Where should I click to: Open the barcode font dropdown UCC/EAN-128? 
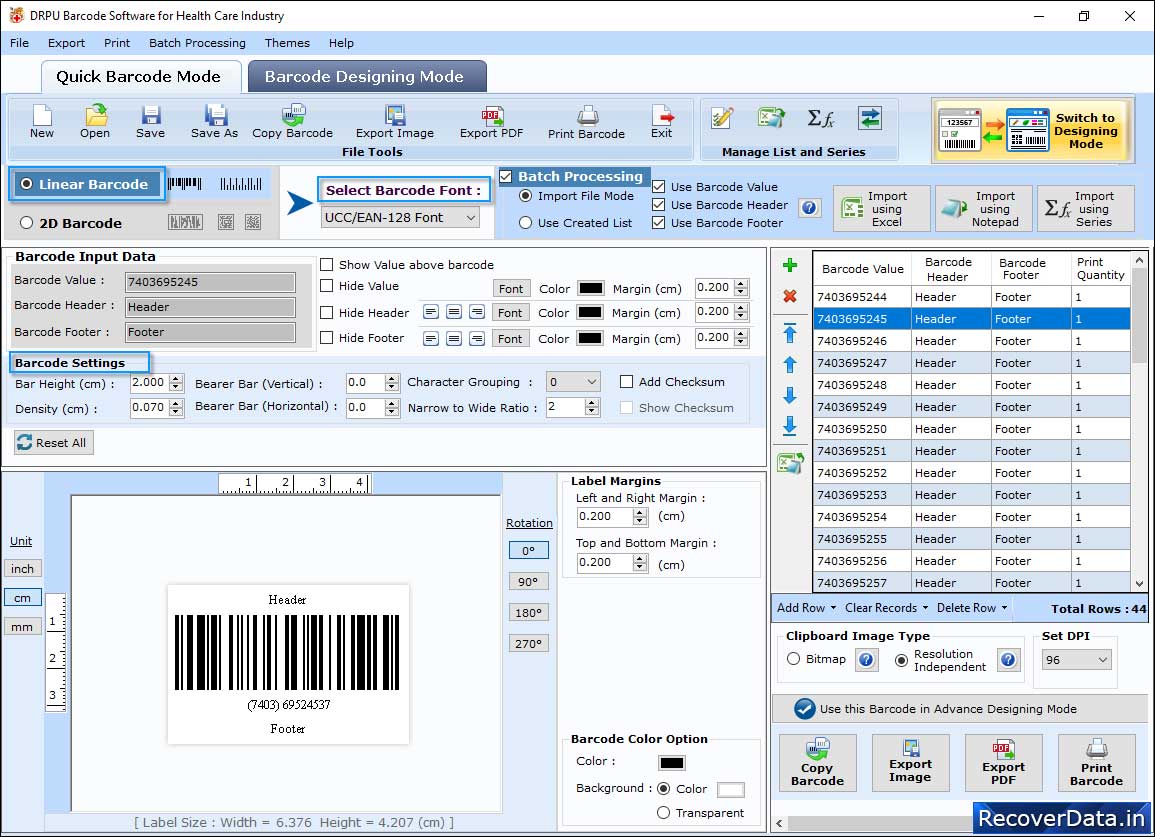[x=401, y=217]
